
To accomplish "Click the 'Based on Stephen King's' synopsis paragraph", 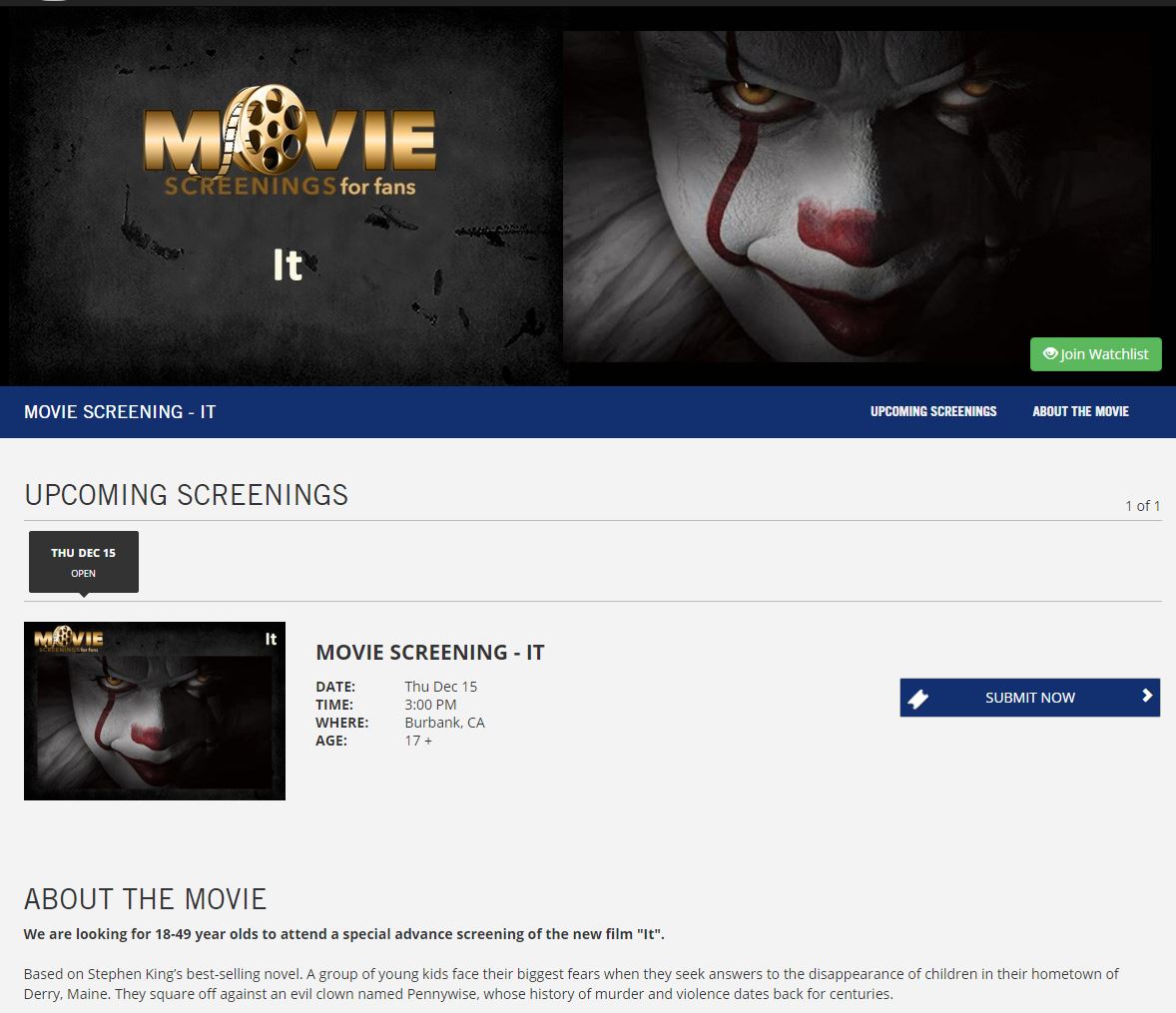I will (571, 984).
